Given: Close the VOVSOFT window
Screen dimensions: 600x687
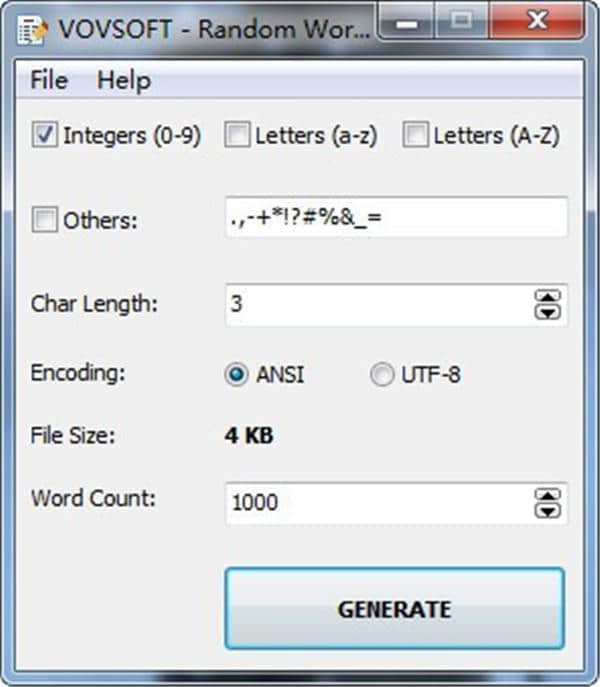Looking at the screenshot, I should pos(536,21).
